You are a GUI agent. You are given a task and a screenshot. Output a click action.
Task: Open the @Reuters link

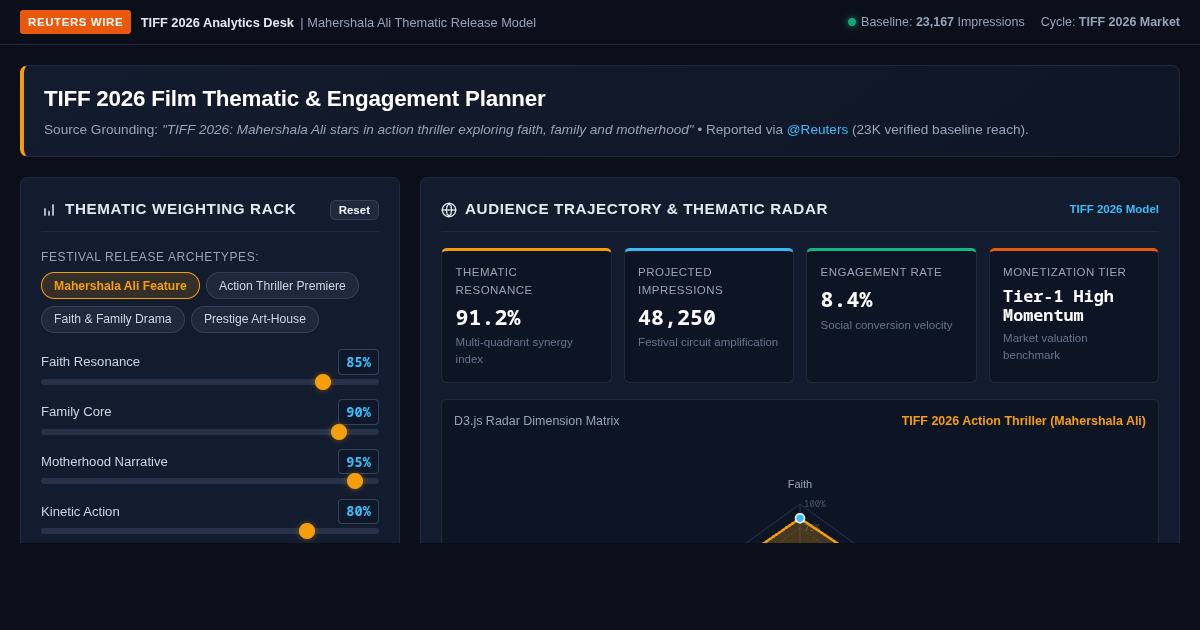pos(817,129)
